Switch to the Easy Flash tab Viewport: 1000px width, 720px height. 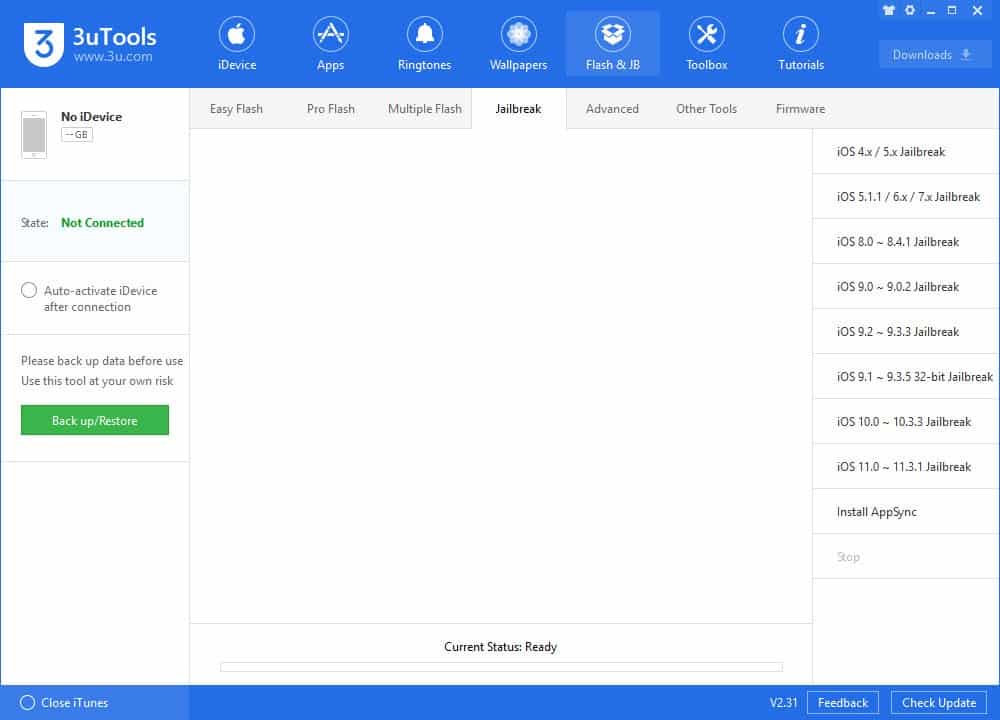pos(236,109)
